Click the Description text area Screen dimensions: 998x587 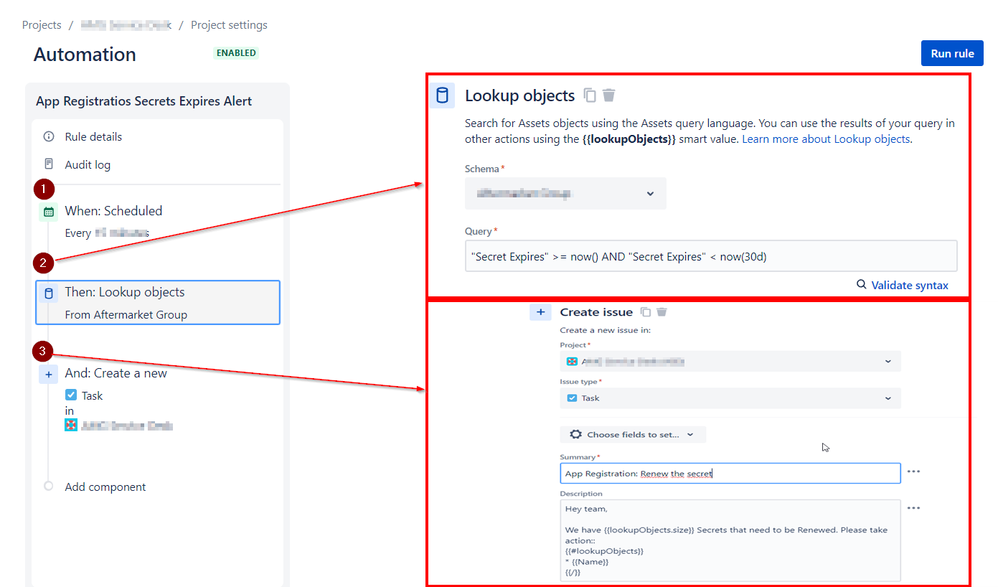click(x=730, y=540)
